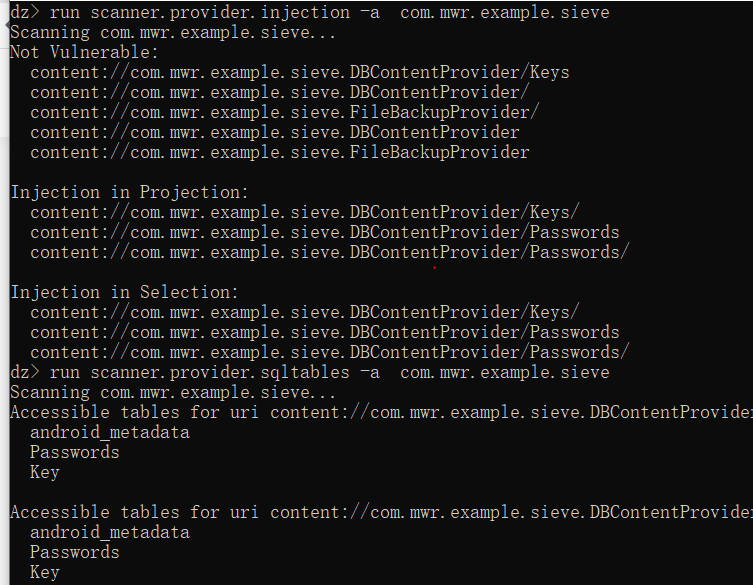753x585 pixels.
Task: Click the scanner.provider.sqltables command line
Action: 310,372
